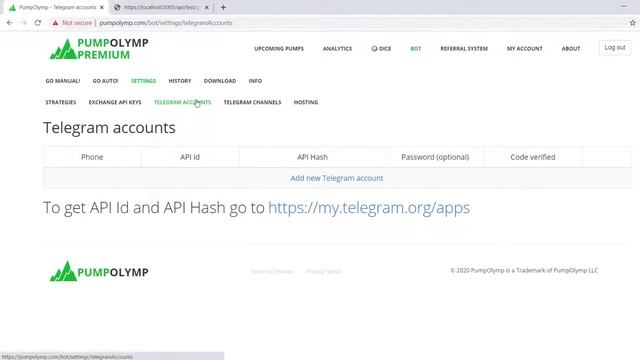Click the 2020 PumpOlymp copyright text
The width and height of the screenshot is (640, 360).
click(524, 270)
